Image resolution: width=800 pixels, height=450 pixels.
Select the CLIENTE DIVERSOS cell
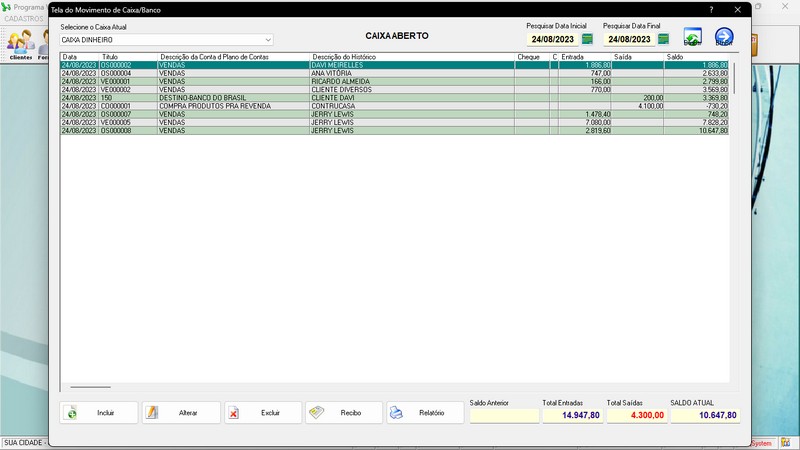click(412, 90)
